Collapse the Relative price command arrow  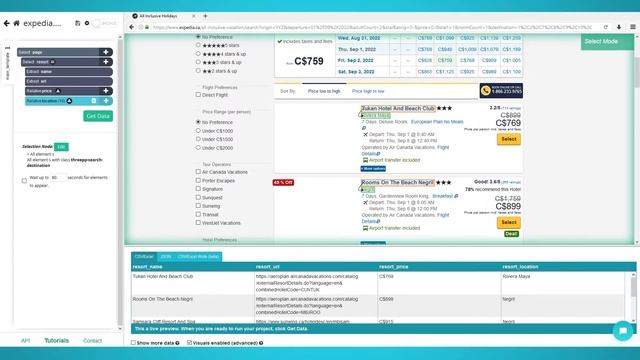[58, 91]
